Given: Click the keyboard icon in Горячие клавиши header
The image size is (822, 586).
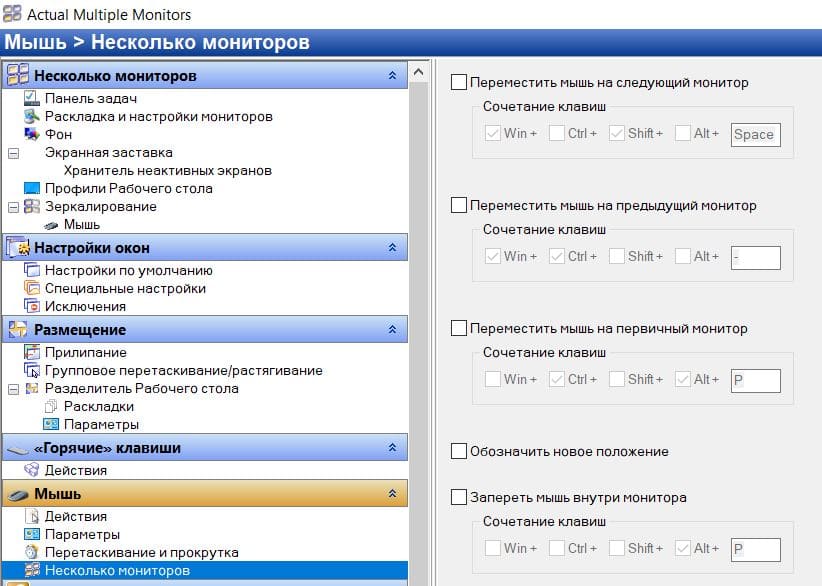Looking at the screenshot, I should [18, 449].
